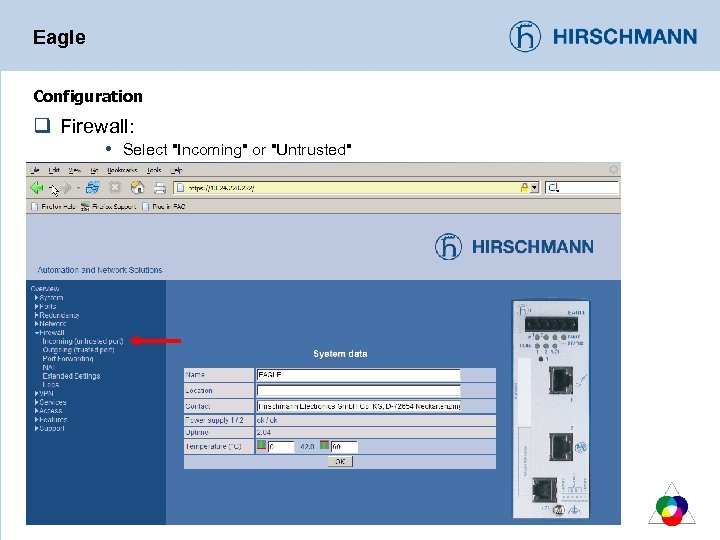Image resolution: width=720 pixels, height=540 pixels.
Task: Click the Reload page icon
Action: point(93,187)
